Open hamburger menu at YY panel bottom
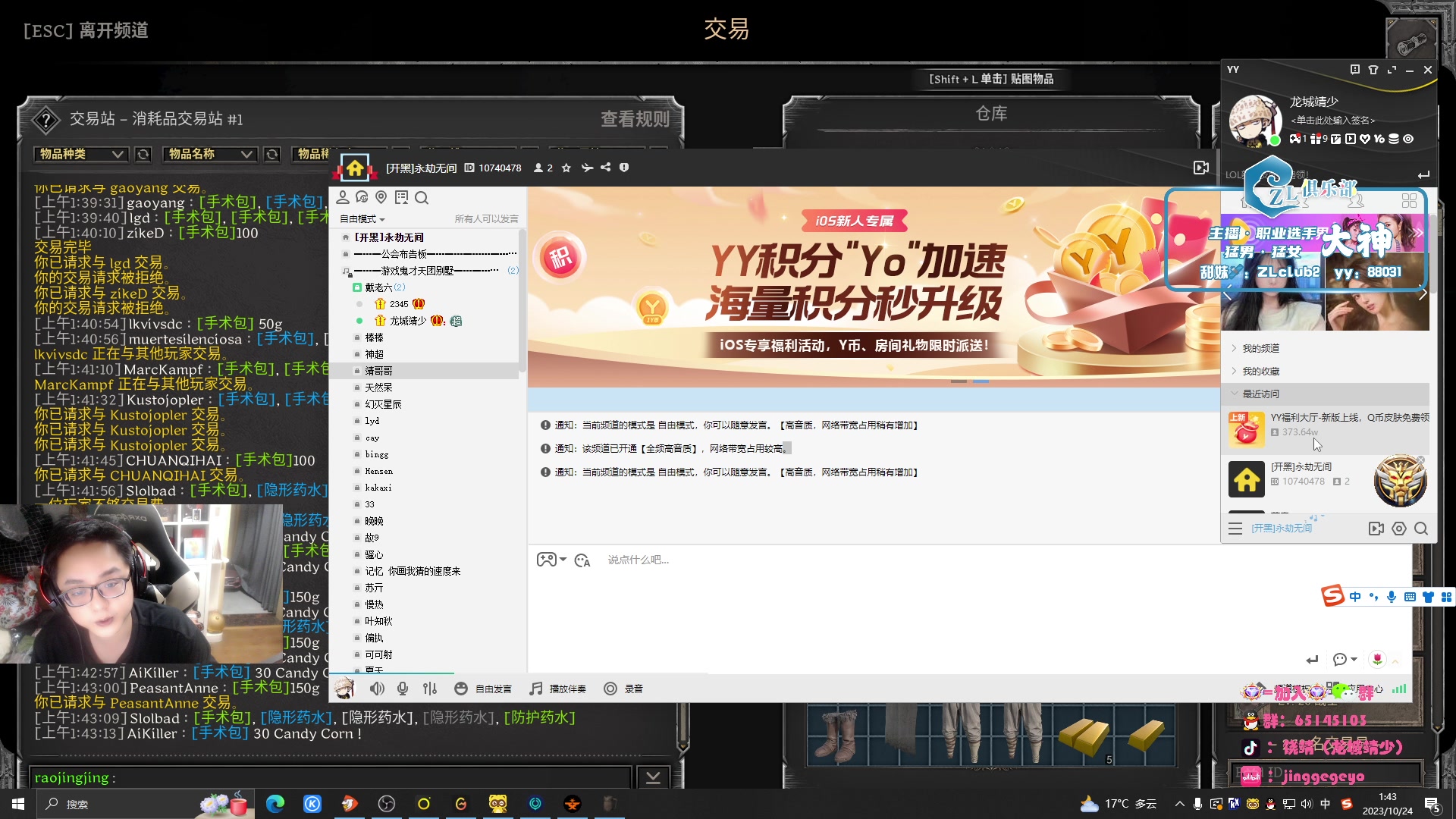This screenshot has height=819, width=1456. point(1235,529)
